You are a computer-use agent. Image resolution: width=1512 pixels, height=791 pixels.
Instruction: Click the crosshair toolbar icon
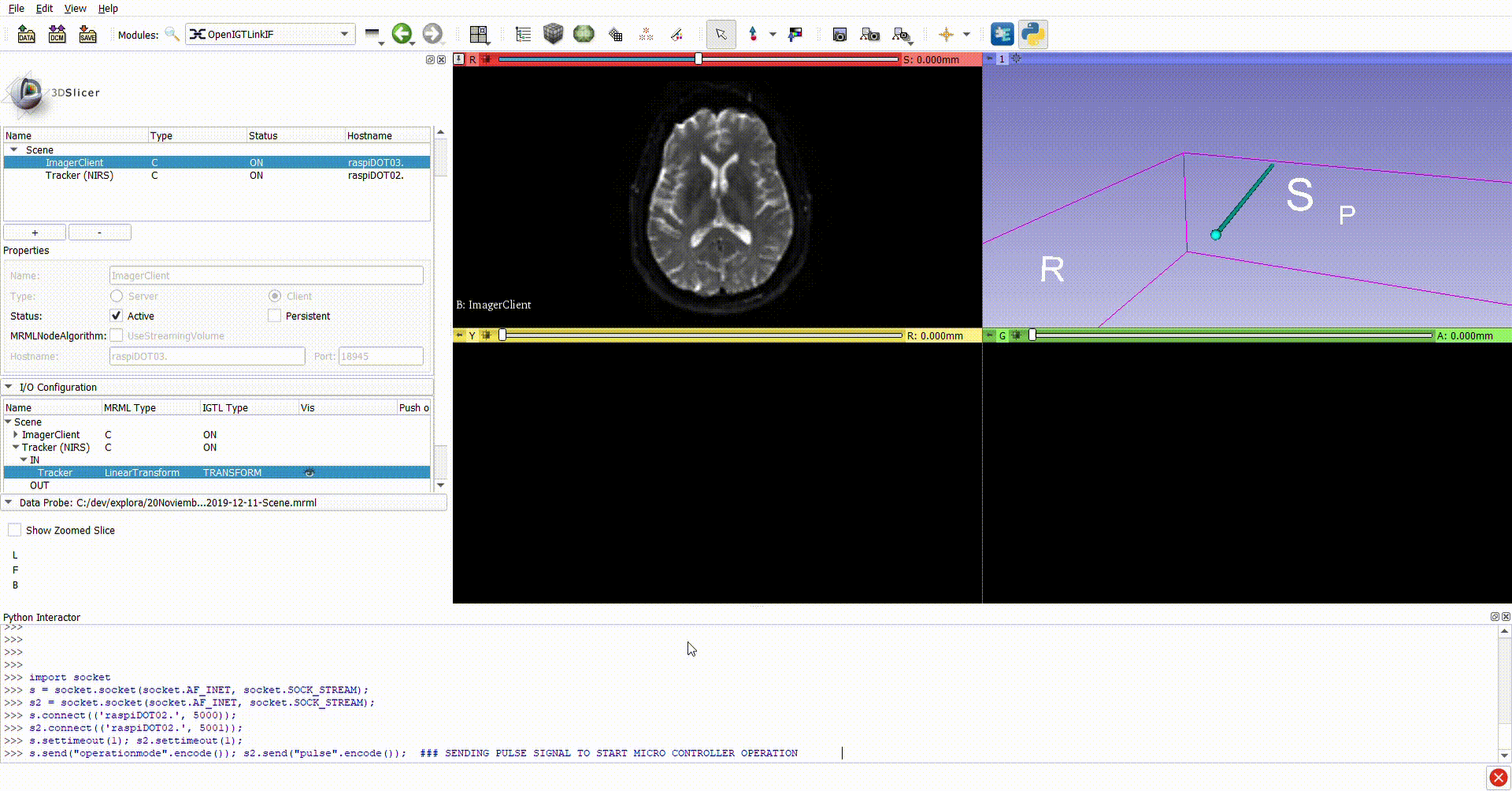946,34
